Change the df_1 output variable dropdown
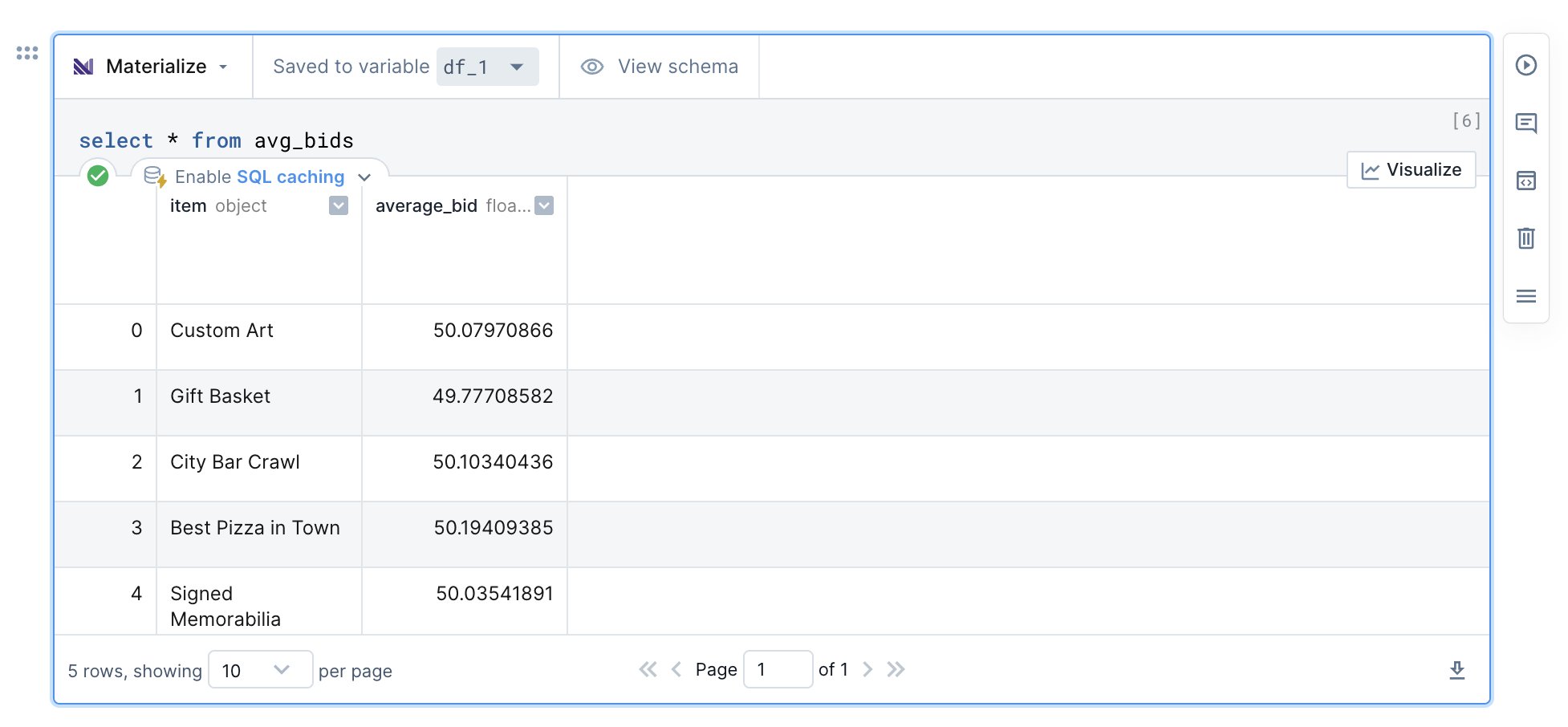This screenshot has width=1568, height=727. 487,67
